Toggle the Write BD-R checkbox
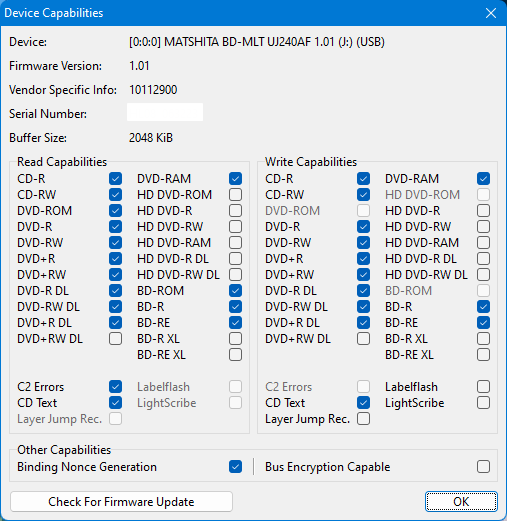The height and width of the screenshot is (521, 507). (483, 307)
